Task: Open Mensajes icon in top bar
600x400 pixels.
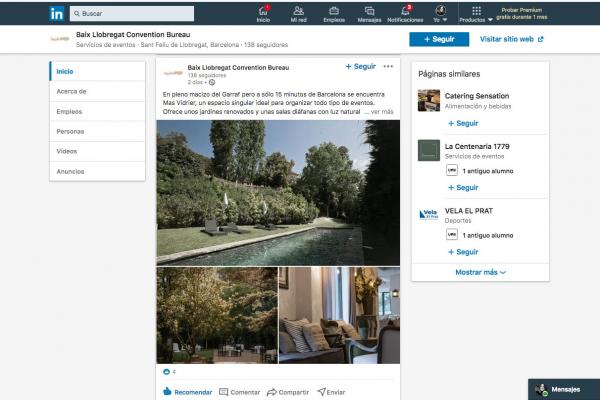Action: 369,13
